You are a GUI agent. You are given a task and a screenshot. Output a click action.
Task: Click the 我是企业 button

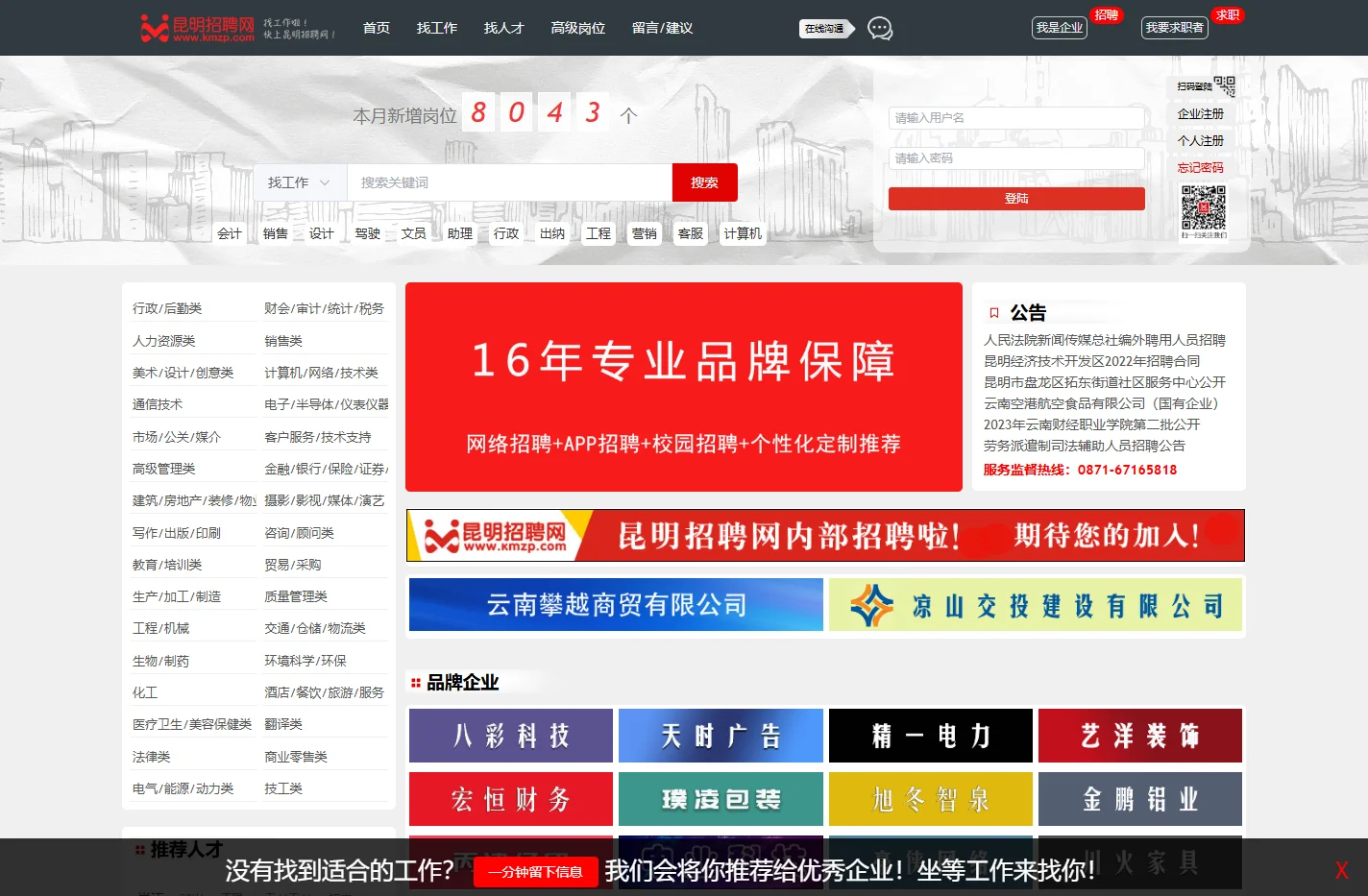point(1060,28)
